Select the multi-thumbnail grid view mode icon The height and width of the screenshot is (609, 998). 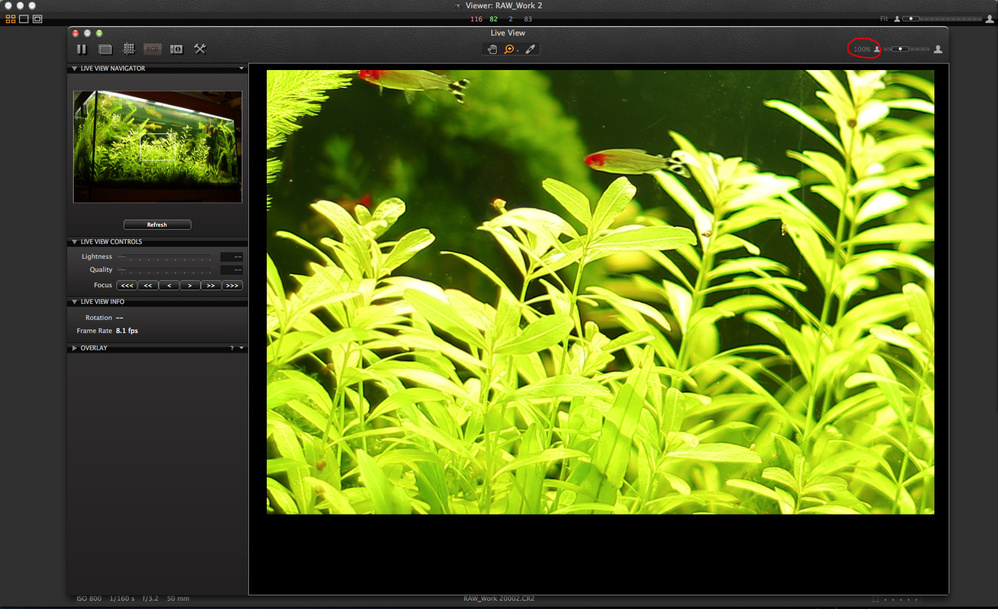tap(10, 19)
